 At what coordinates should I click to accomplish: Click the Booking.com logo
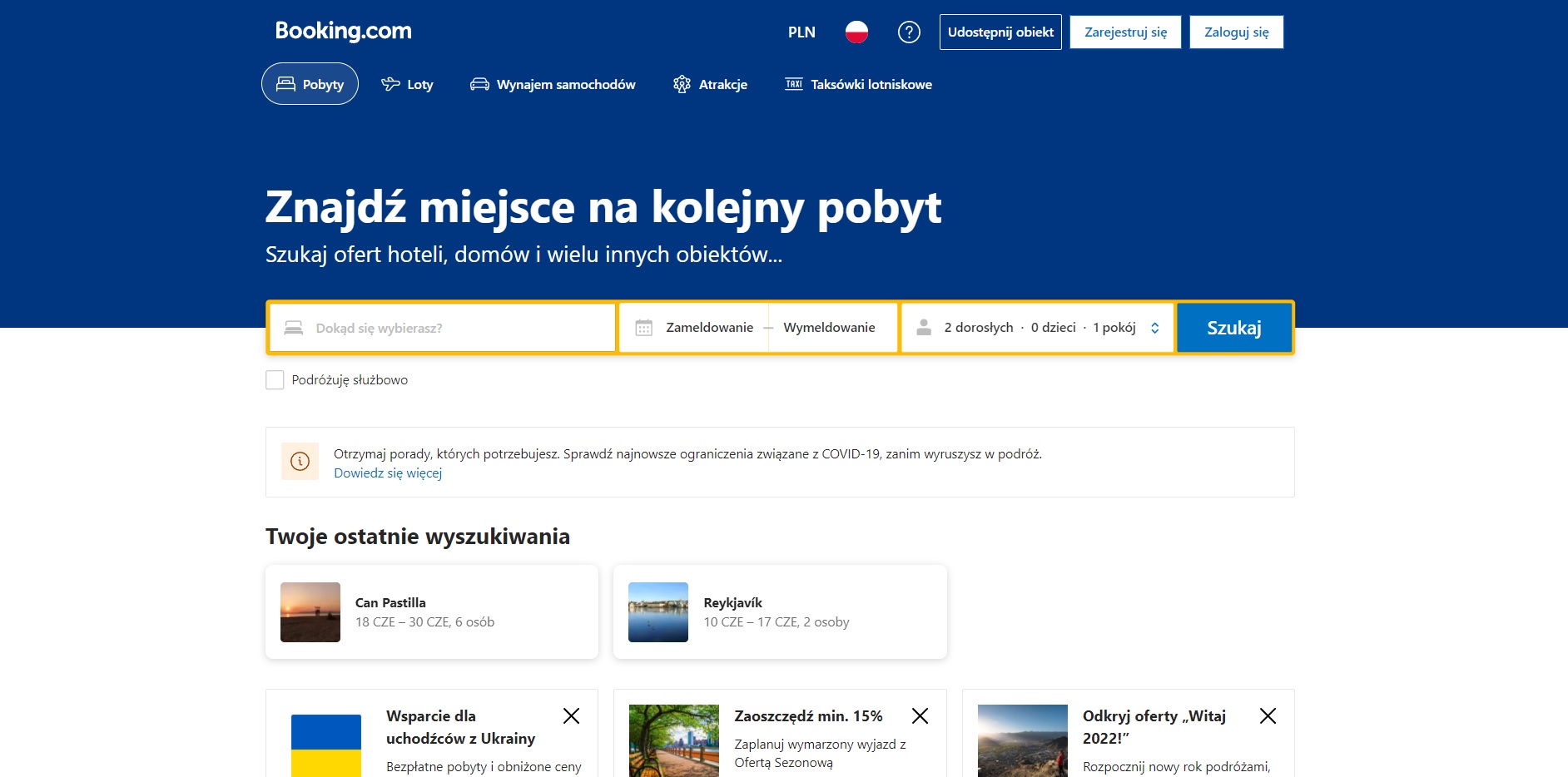(343, 31)
